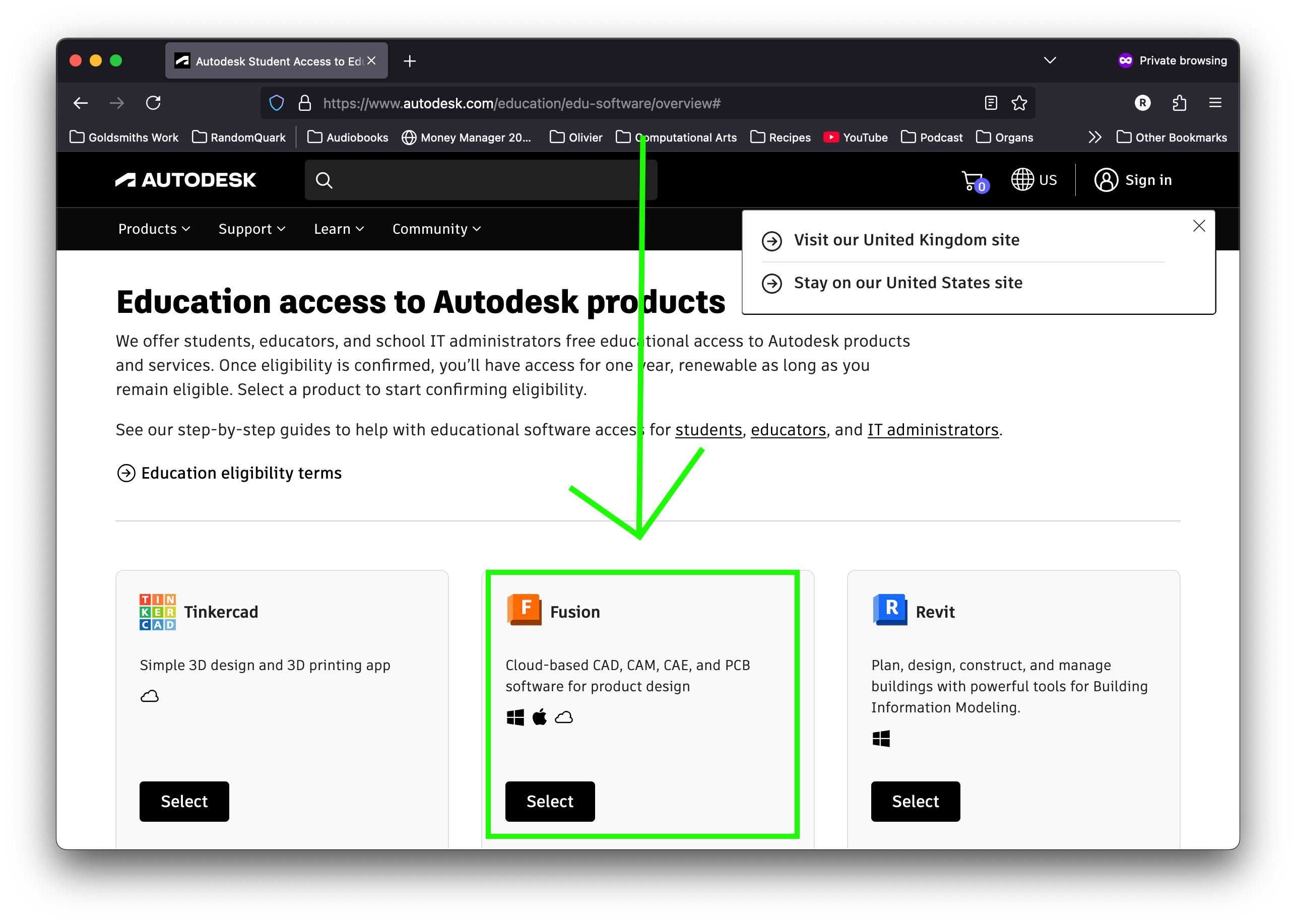Open the RandomQuark bookmark folder
The image size is (1296, 924).
[x=239, y=137]
